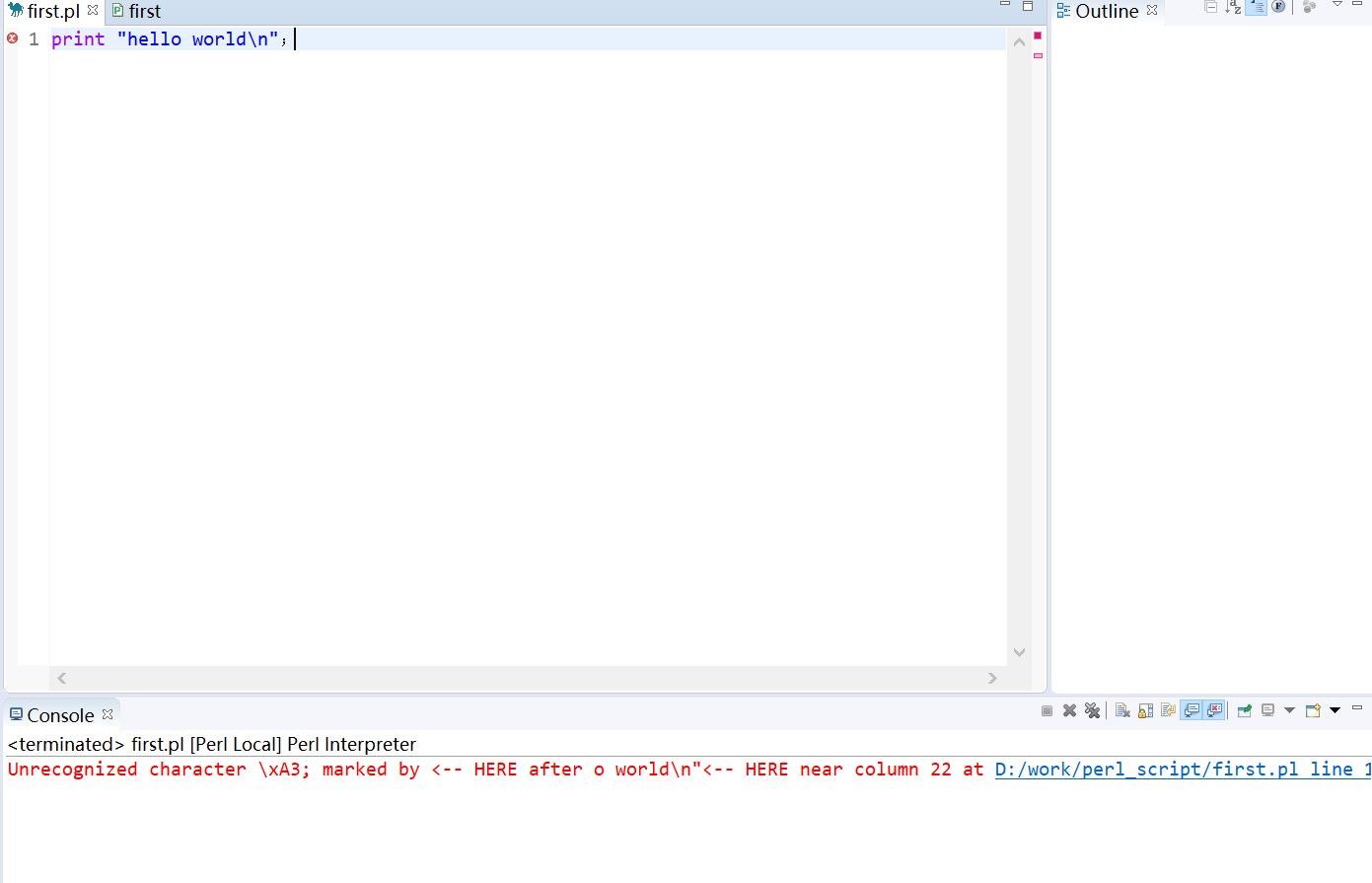Toggle the highlighted Outline indent filter button
This screenshot has height=883, width=1372.
1257,7
